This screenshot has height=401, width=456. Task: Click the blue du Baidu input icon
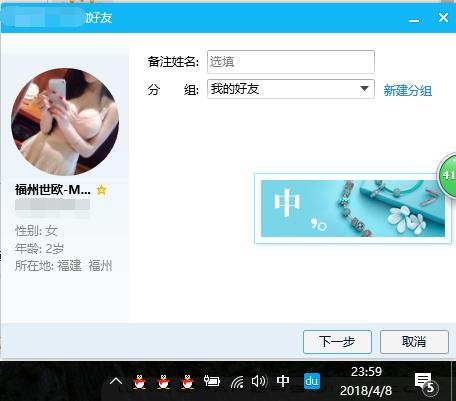coord(312,381)
